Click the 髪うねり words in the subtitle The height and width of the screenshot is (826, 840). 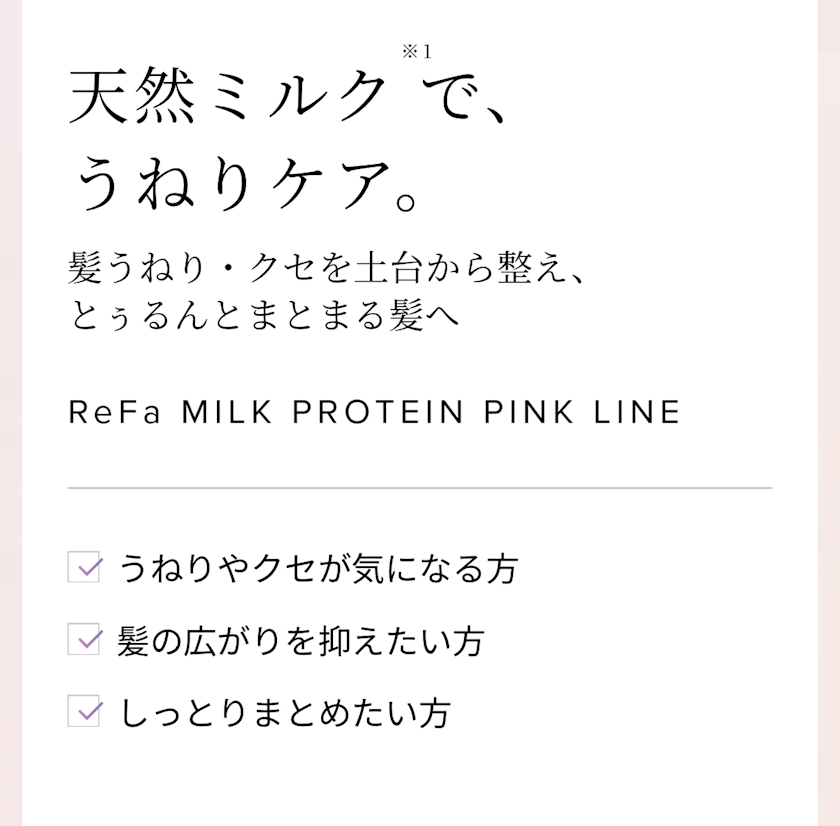click(x=132, y=269)
